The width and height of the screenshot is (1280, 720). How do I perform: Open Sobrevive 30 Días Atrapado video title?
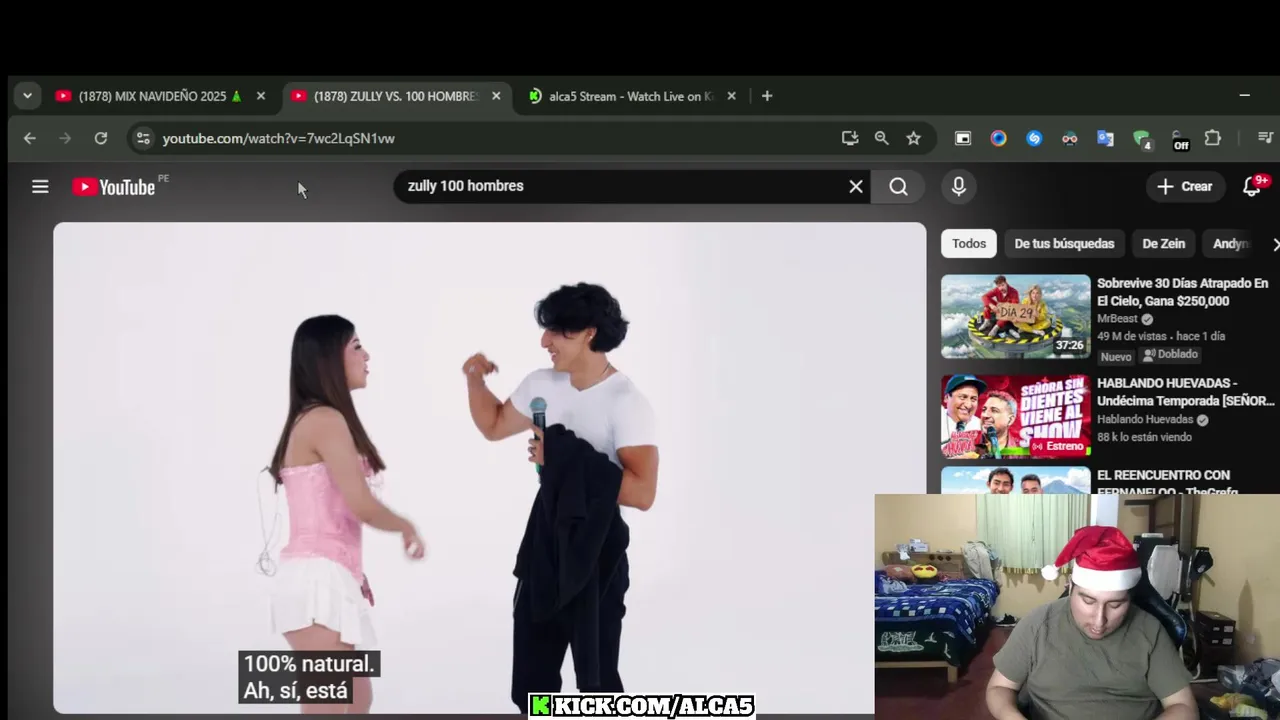[x=1182, y=292]
